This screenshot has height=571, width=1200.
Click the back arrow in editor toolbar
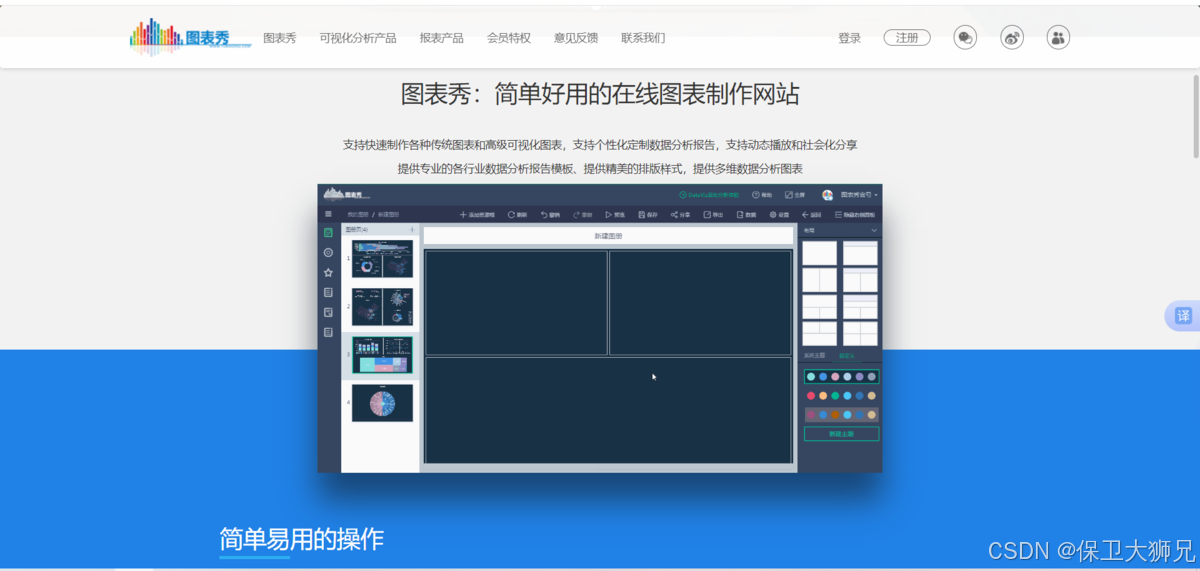[805, 214]
